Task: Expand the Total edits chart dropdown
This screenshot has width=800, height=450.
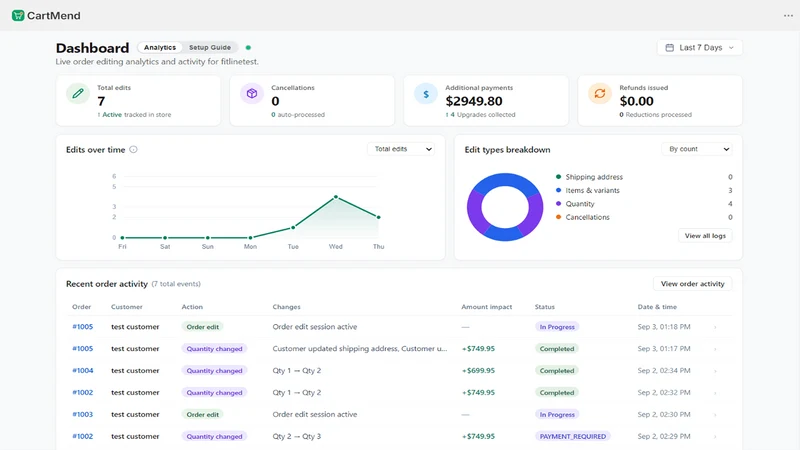Action: [x=401, y=149]
